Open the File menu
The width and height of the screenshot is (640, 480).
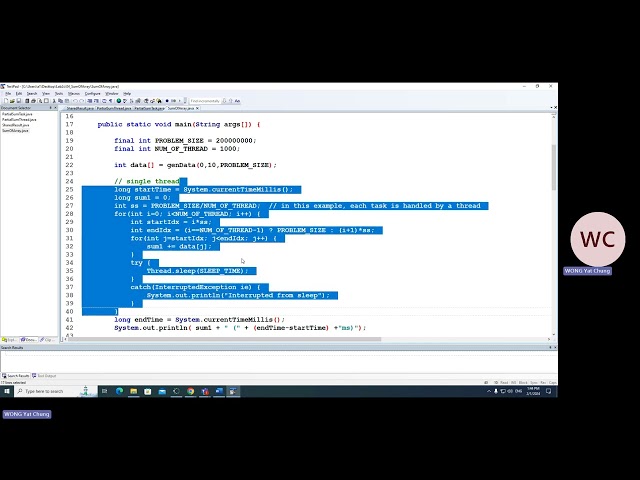(x=8, y=93)
